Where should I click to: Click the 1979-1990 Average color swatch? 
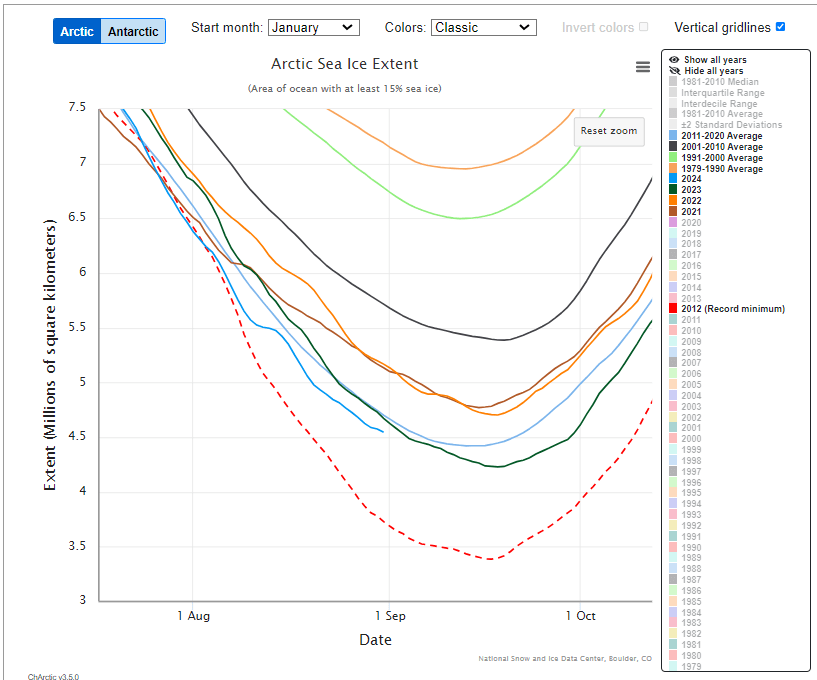pos(674,169)
